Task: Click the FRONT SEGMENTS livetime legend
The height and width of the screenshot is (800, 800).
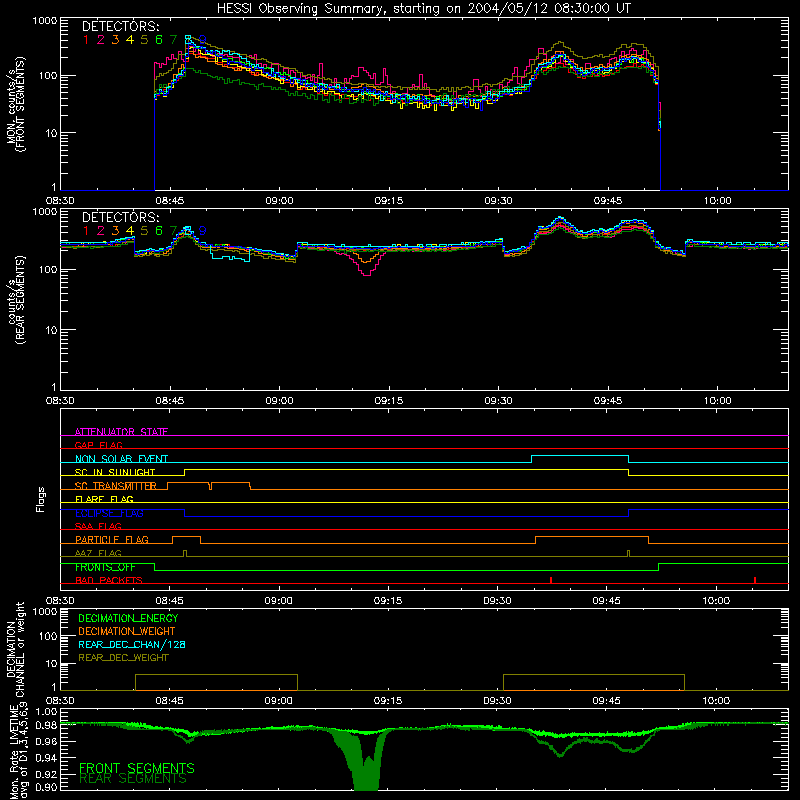Action: click(137, 768)
